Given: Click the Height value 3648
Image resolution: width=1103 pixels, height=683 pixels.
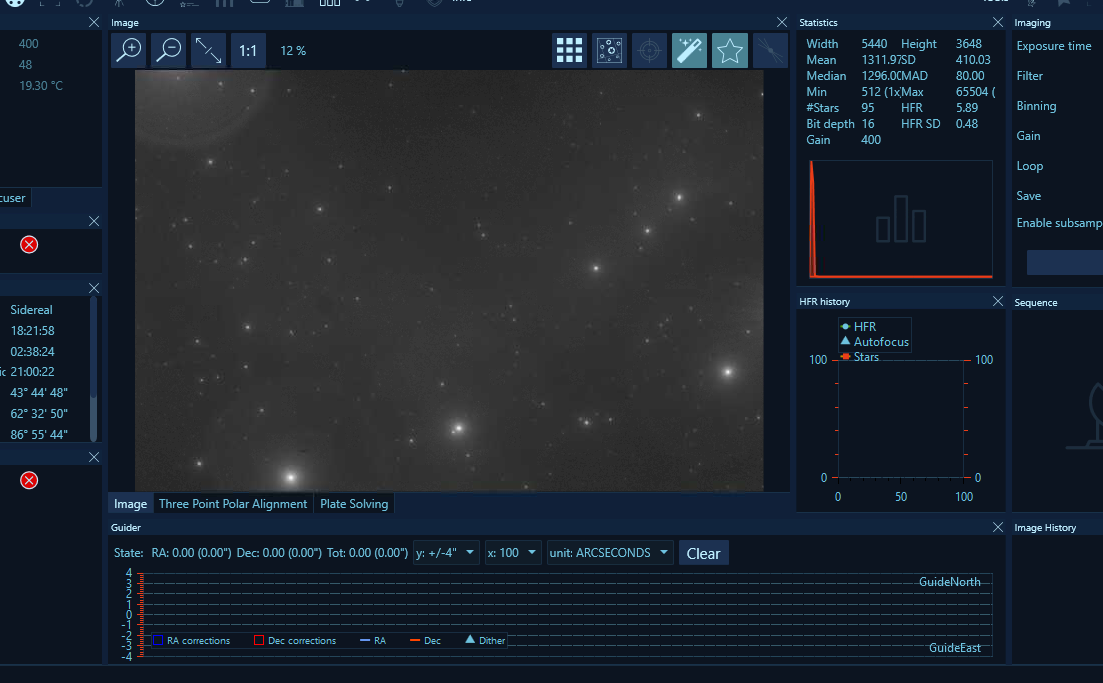Looking at the screenshot, I should tap(969, 44).
